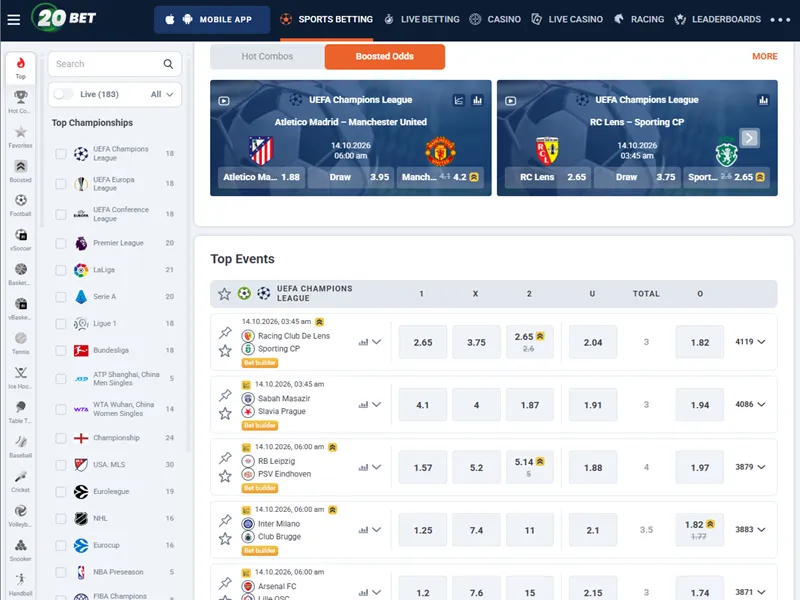The image size is (800, 600).
Task: Favorite UEFA Champions League header star
Action: 224,294
